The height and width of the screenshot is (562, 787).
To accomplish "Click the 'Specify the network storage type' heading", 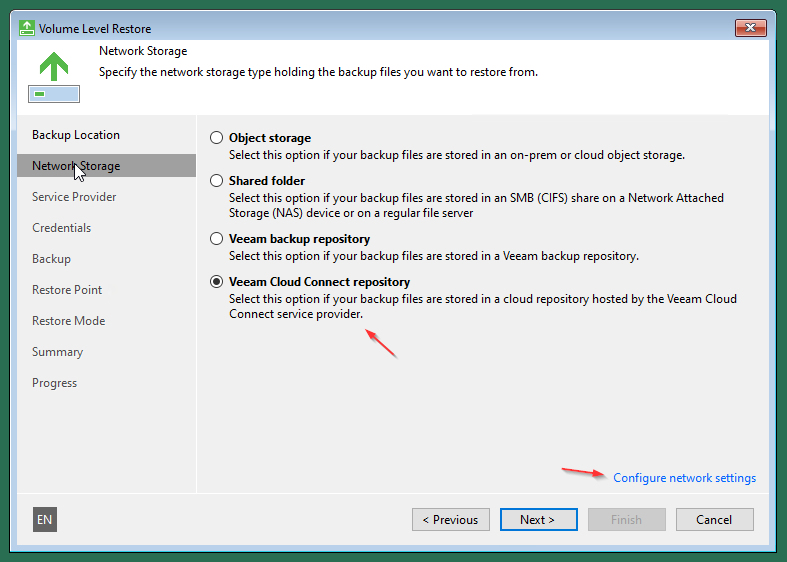I will click(x=318, y=72).
